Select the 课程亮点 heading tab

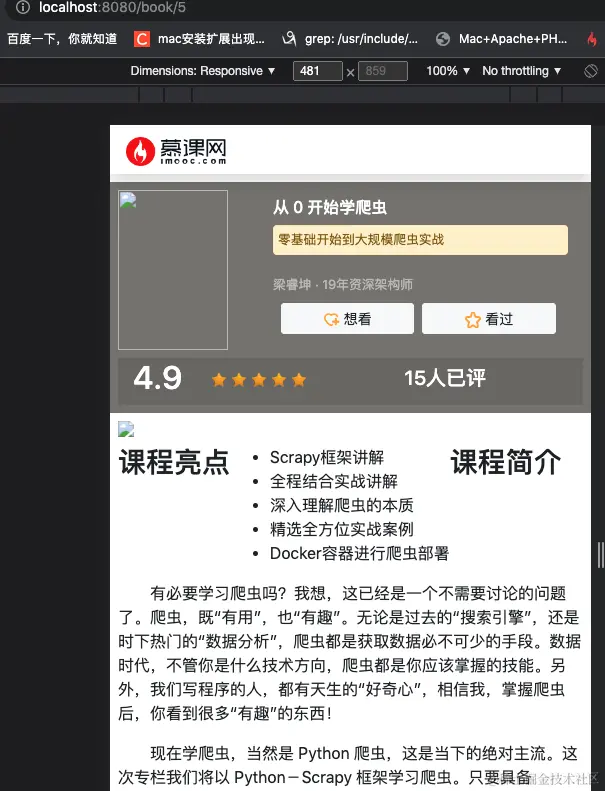[174, 462]
